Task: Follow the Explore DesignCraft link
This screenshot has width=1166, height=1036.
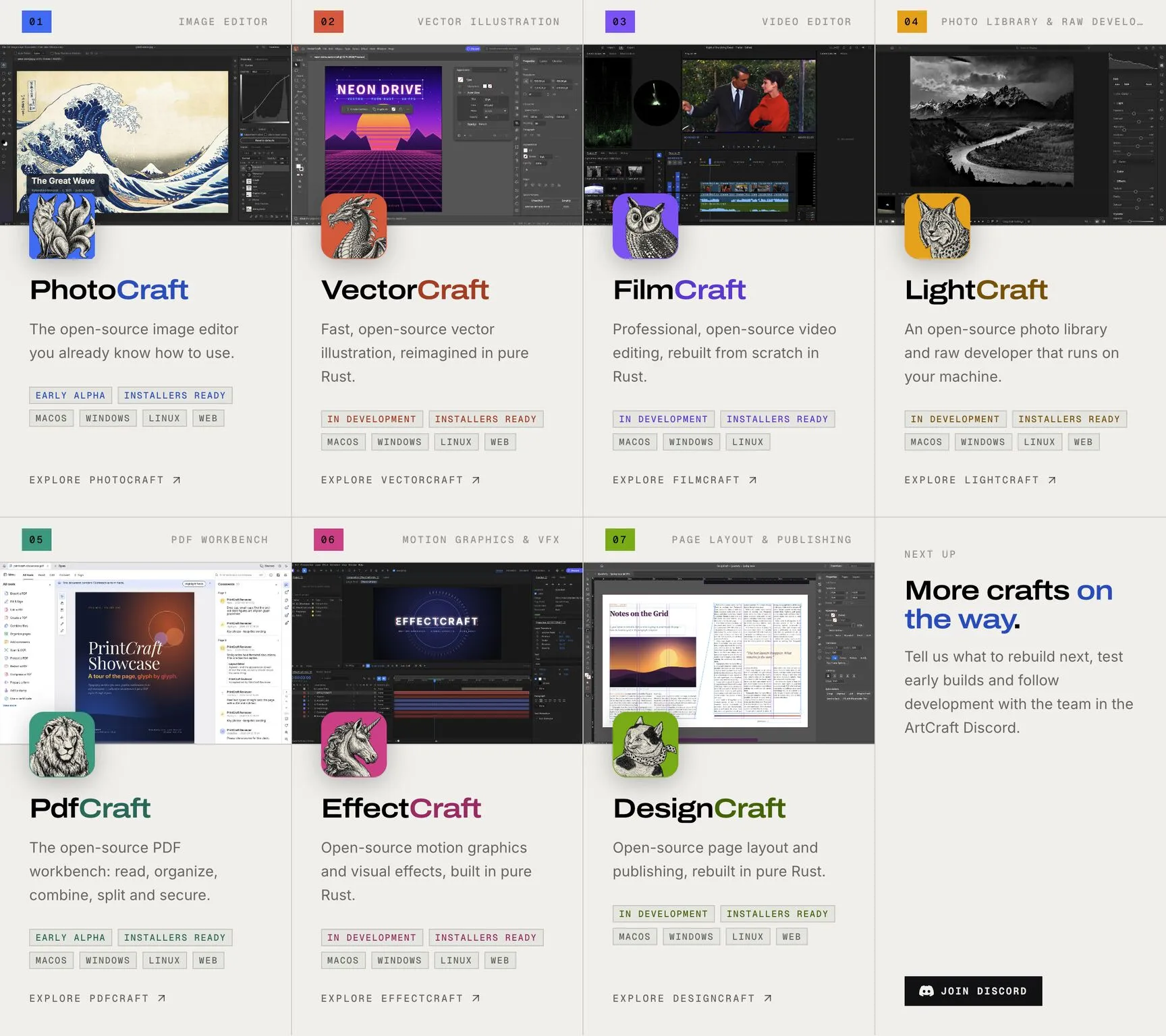Action: [692, 998]
